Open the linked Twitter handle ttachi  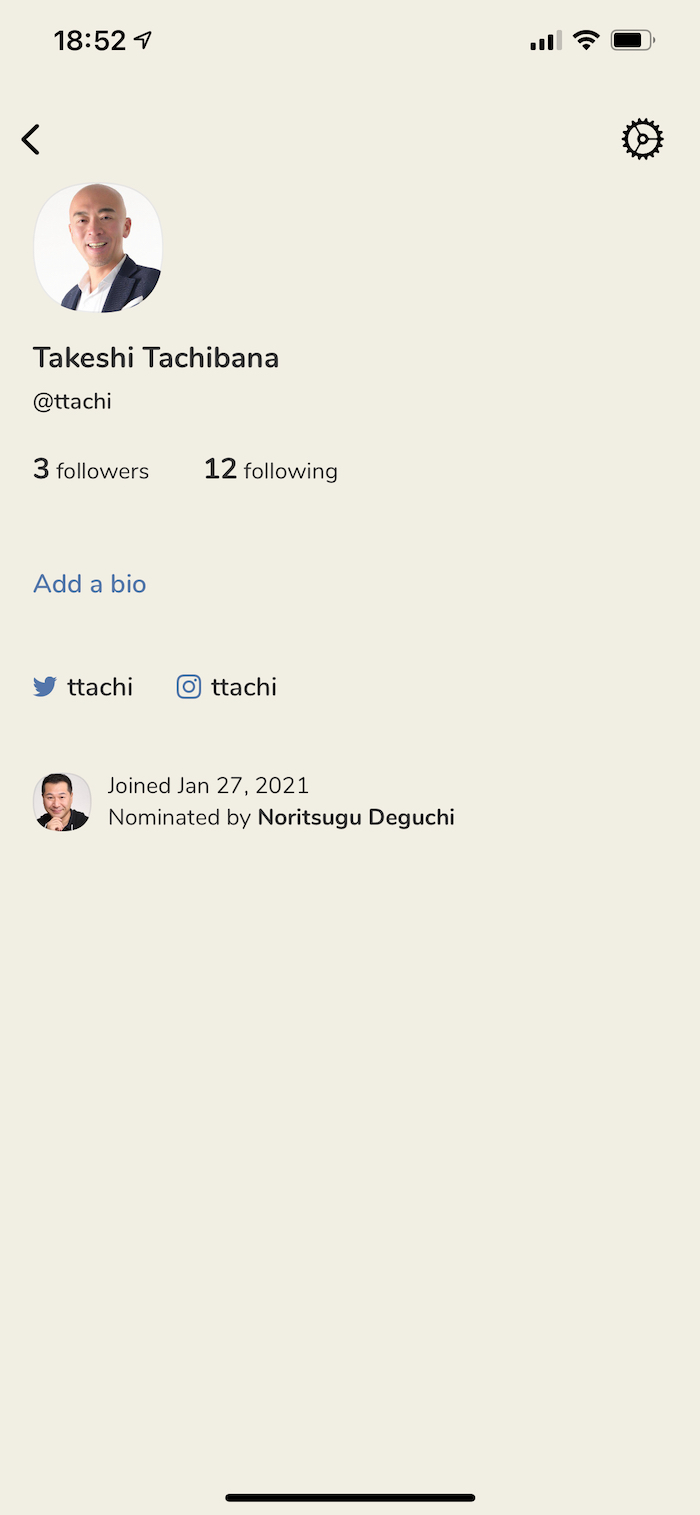100,687
